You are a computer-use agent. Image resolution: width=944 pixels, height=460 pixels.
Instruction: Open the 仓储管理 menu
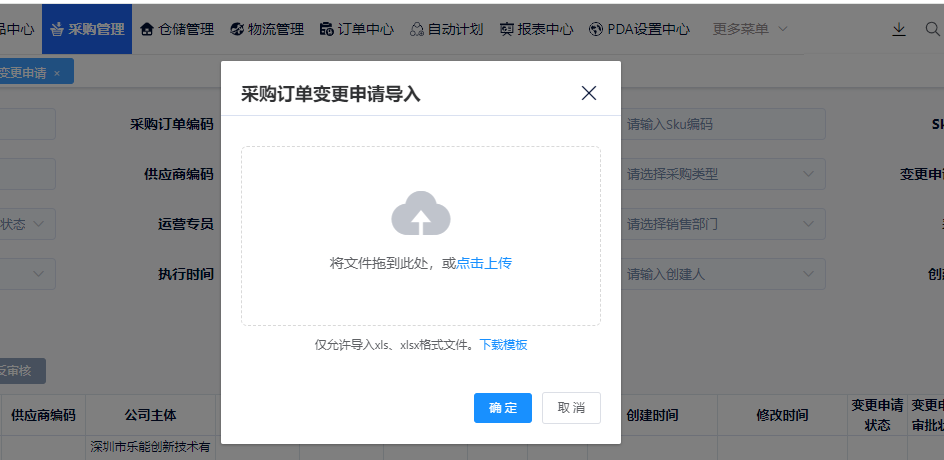pos(177,29)
